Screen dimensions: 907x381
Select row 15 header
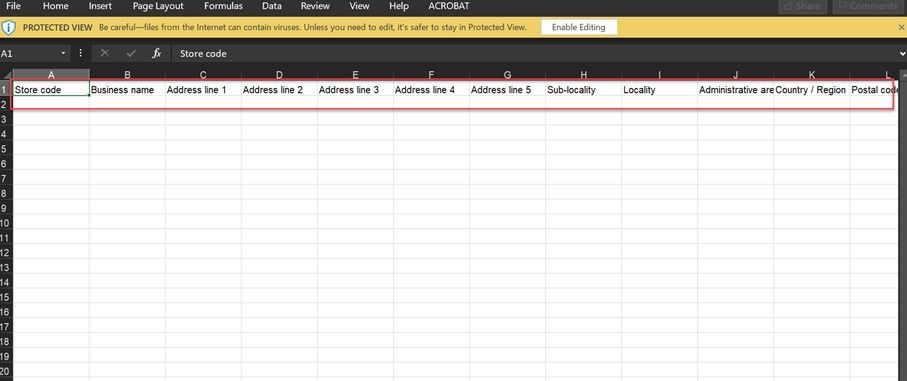(x=6, y=297)
